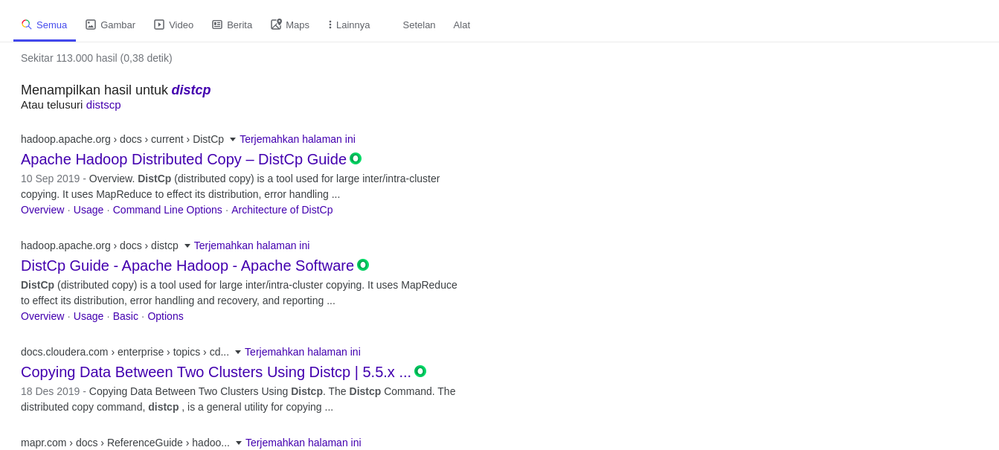This screenshot has width=999, height=450.
Task: Open Usage sitelink under Apache Software result
Action: (89, 316)
